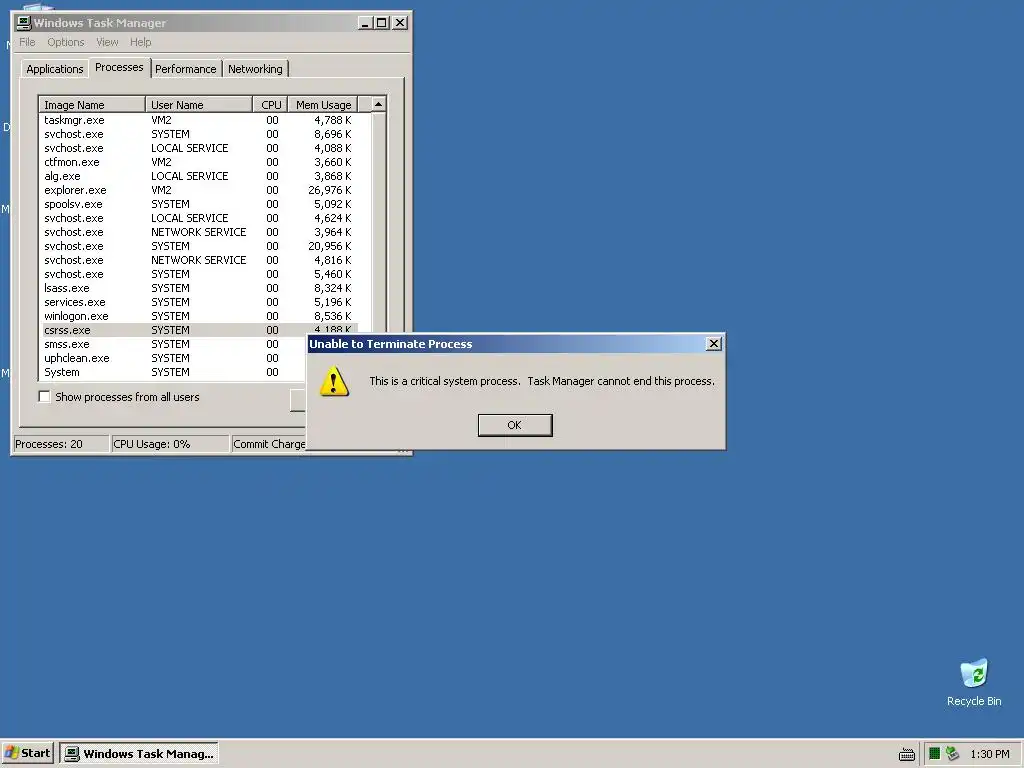The image size is (1024, 768).
Task: Select the System process row
Action: coord(174,372)
